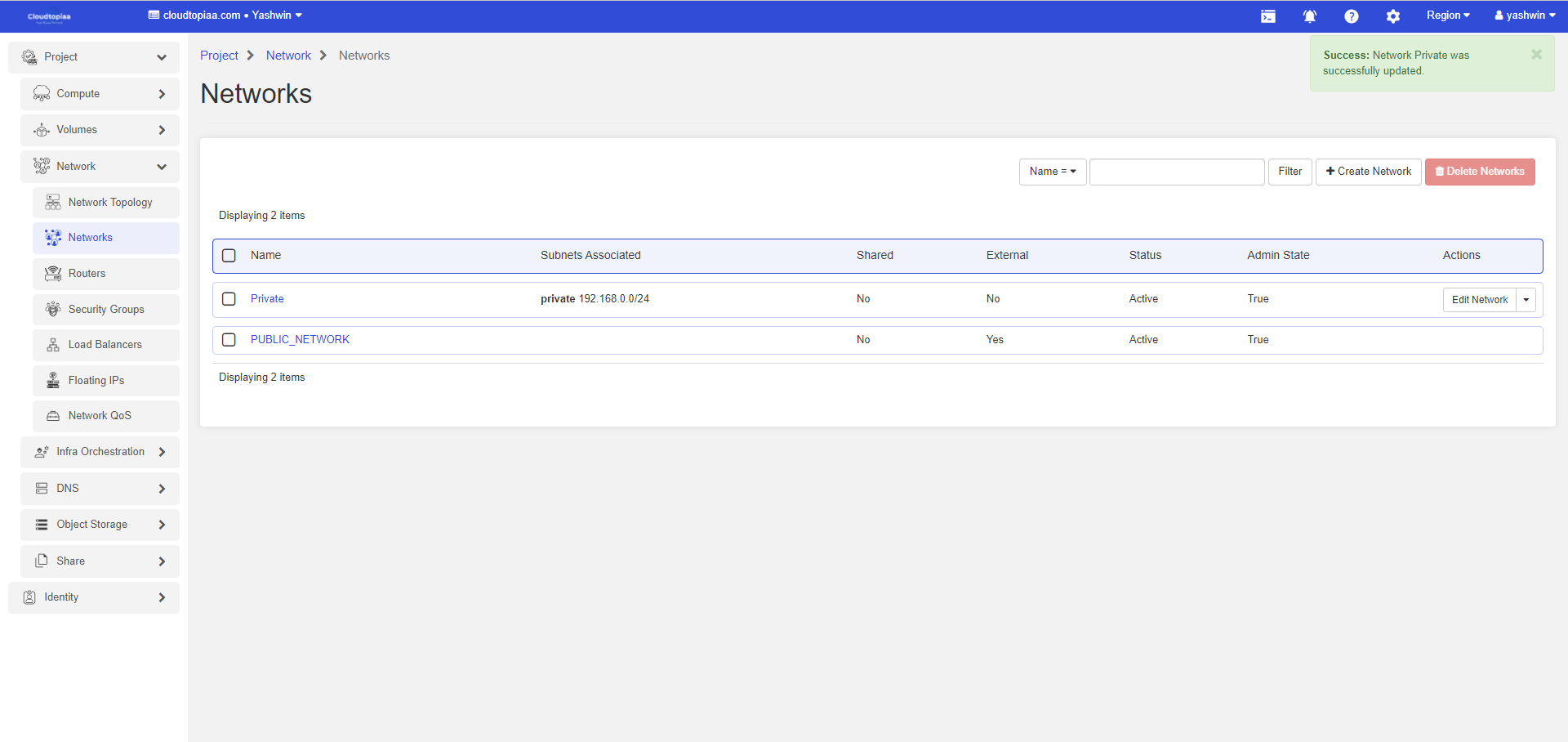1568x742 pixels.
Task: Click the Network Topology sidebar icon
Action: click(x=53, y=202)
